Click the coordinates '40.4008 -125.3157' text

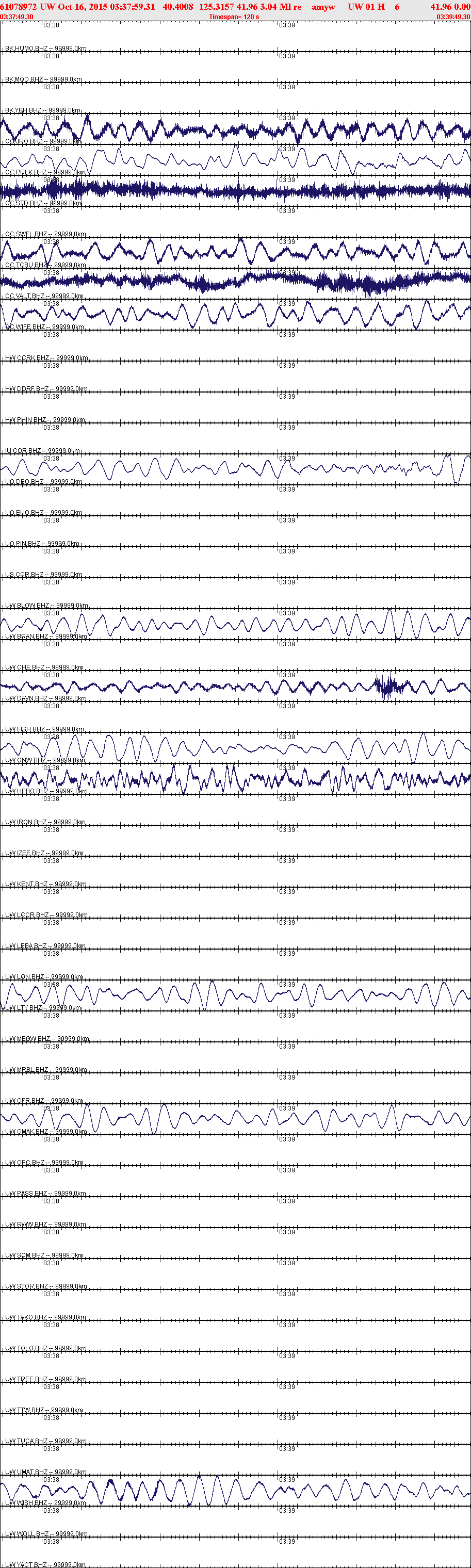point(199,7)
